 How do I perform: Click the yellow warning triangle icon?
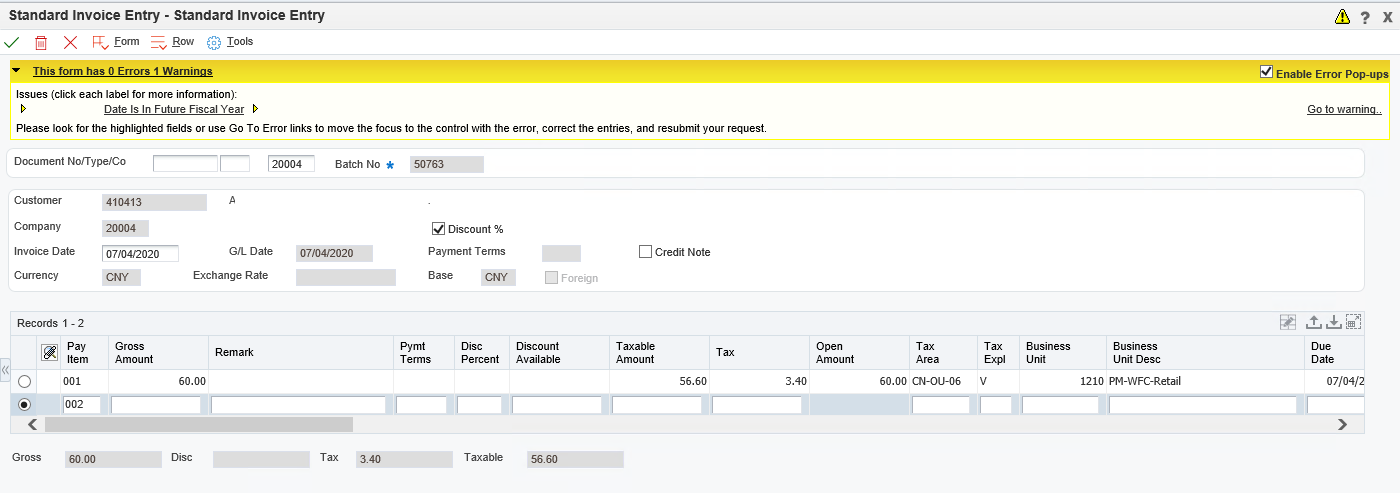tap(1342, 17)
